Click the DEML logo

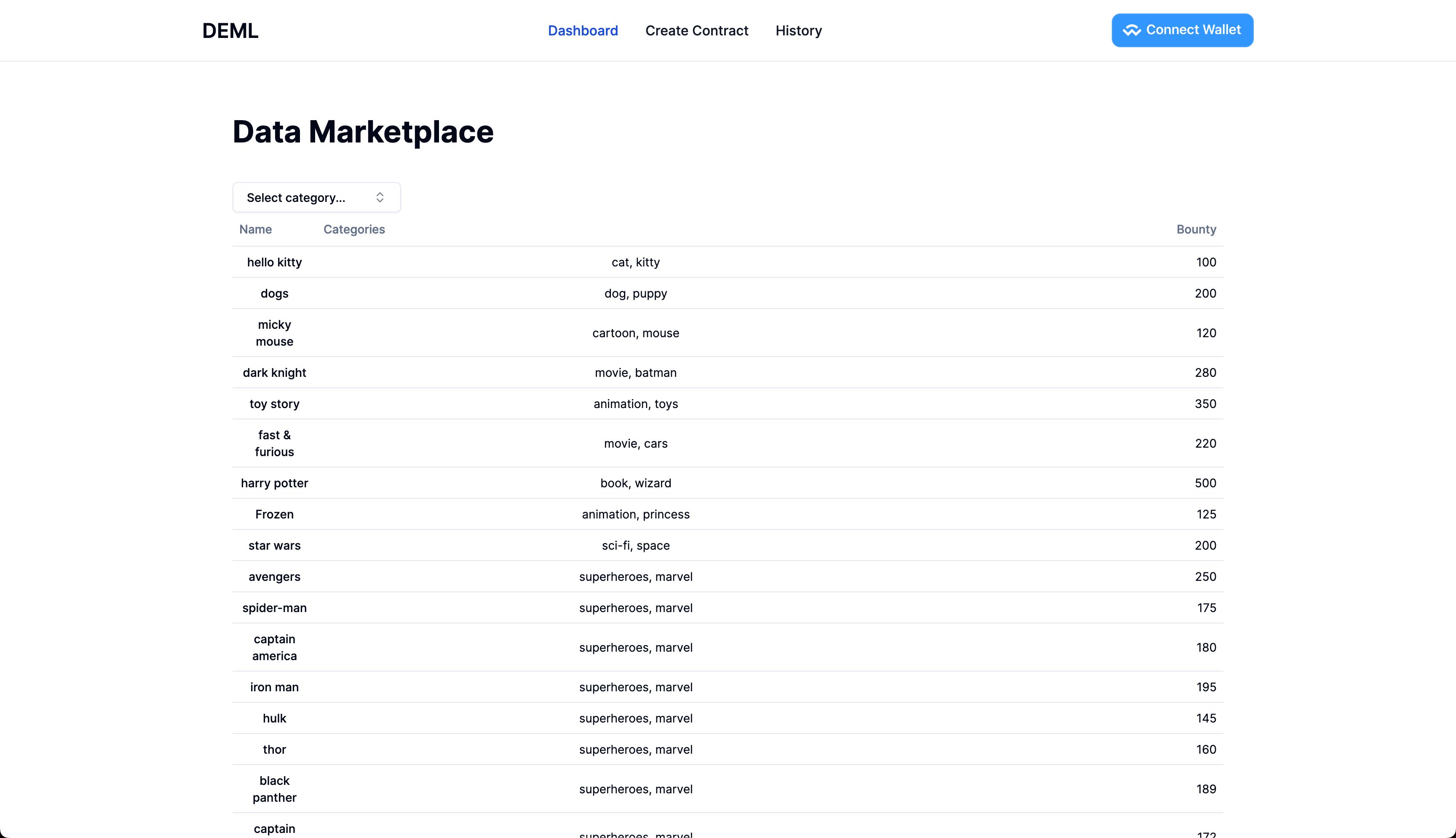pos(230,30)
